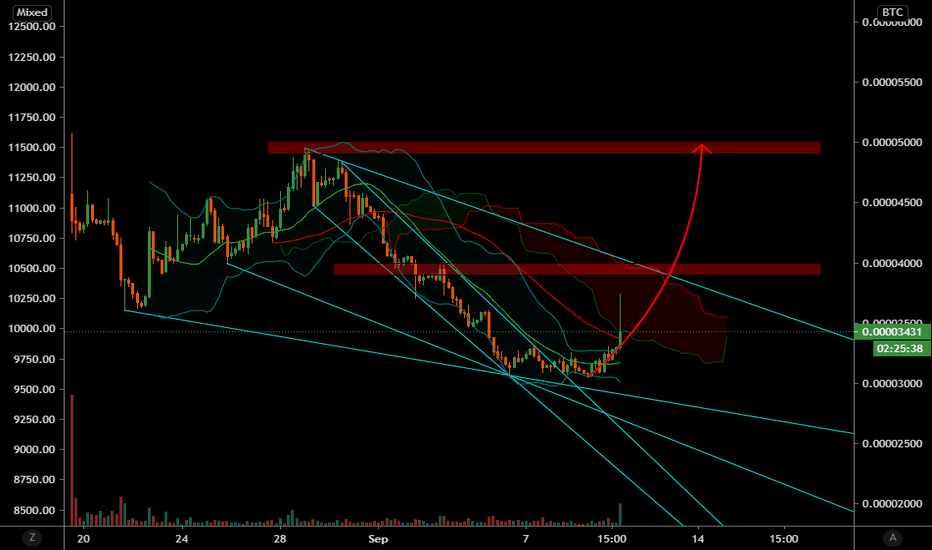The height and width of the screenshot is (550, 932).
Task: Click the 0.00003000 right axis label
Action: [x=892, y=384]
